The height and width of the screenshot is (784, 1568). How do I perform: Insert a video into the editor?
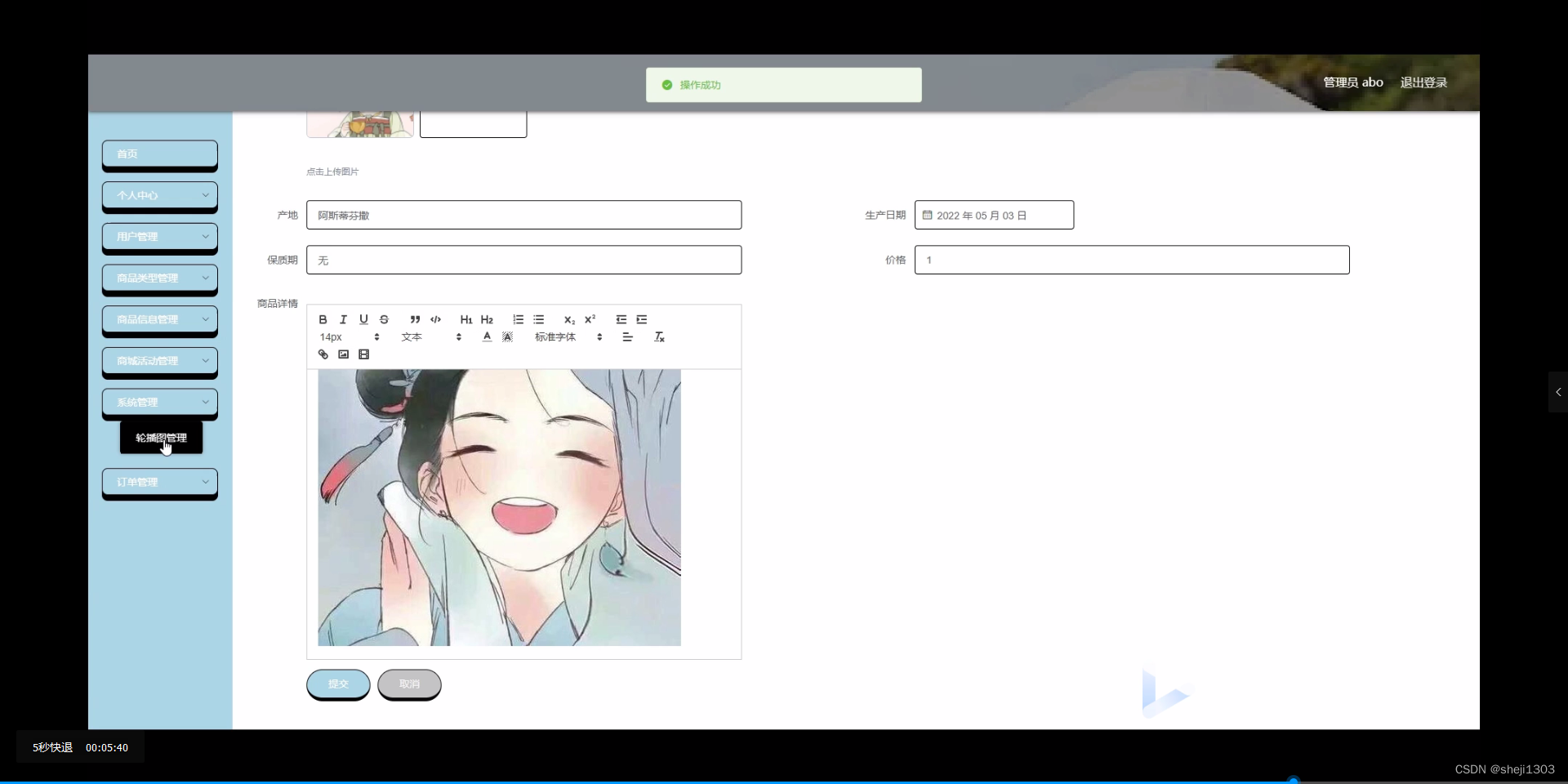pos(364,354)
